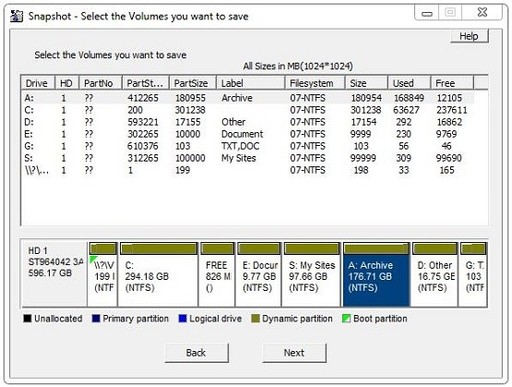Click the 301238 PartSize value
512x387 pixels.
[190, 110]
